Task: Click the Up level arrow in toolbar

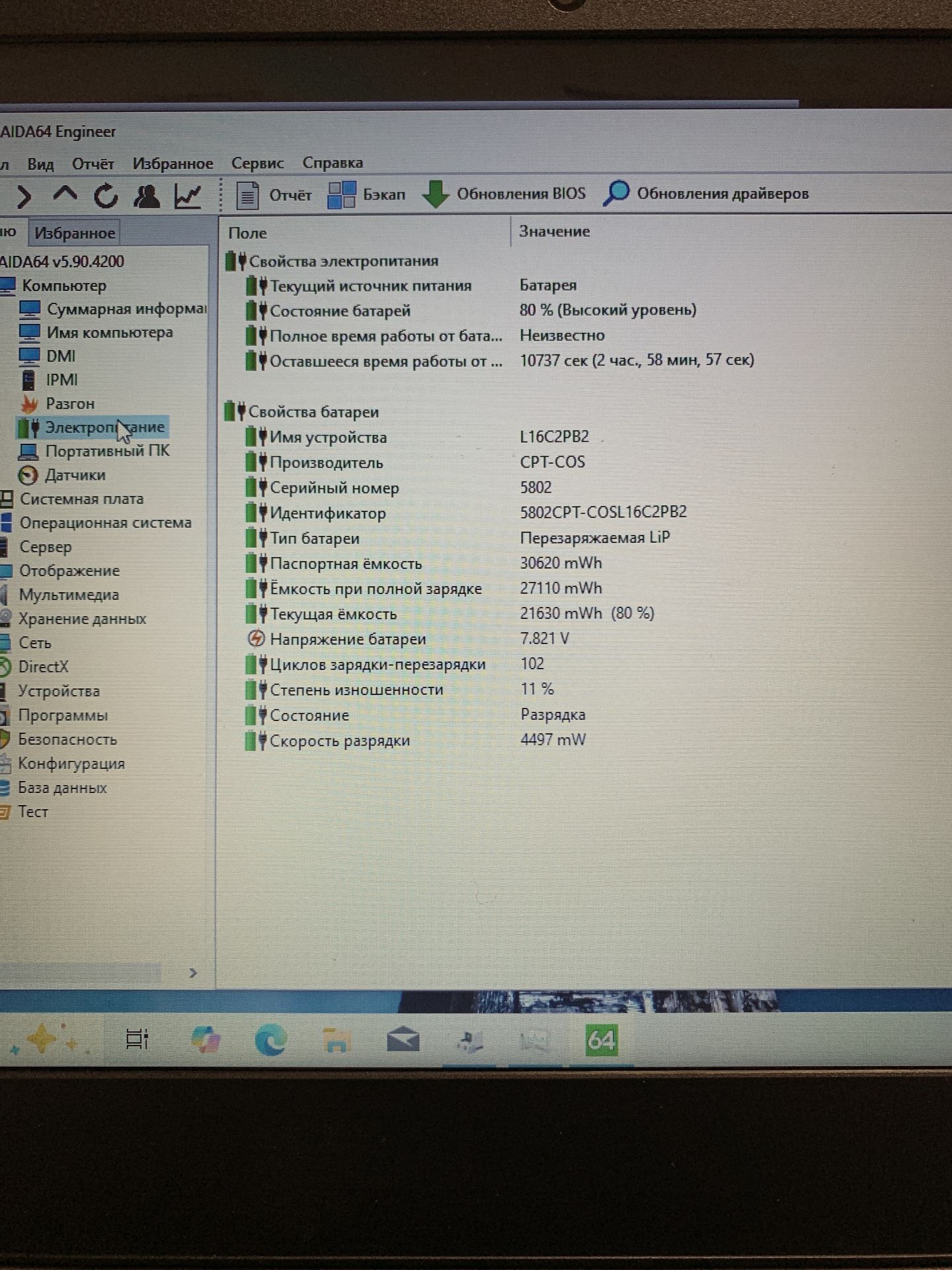Action: [64, 195]
